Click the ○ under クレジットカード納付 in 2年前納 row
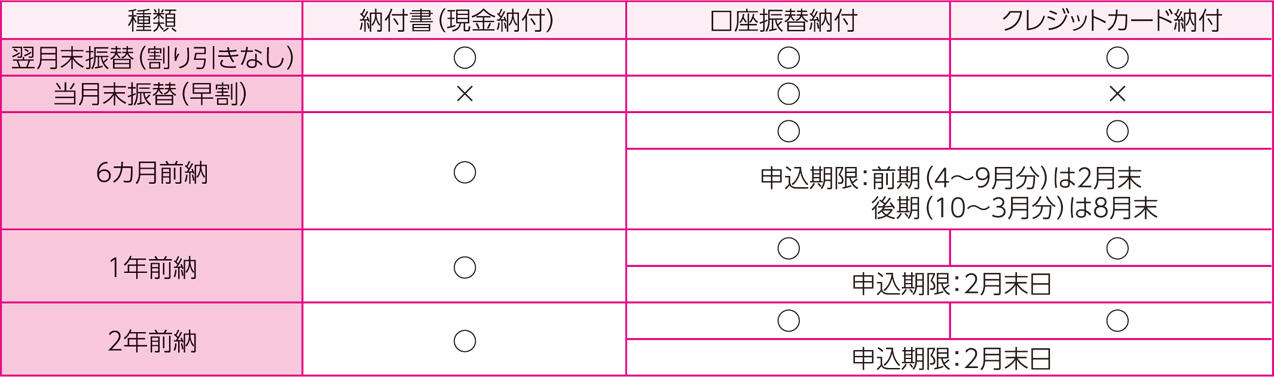Viewport: 1274px width, 377px height. [1117, 321]
